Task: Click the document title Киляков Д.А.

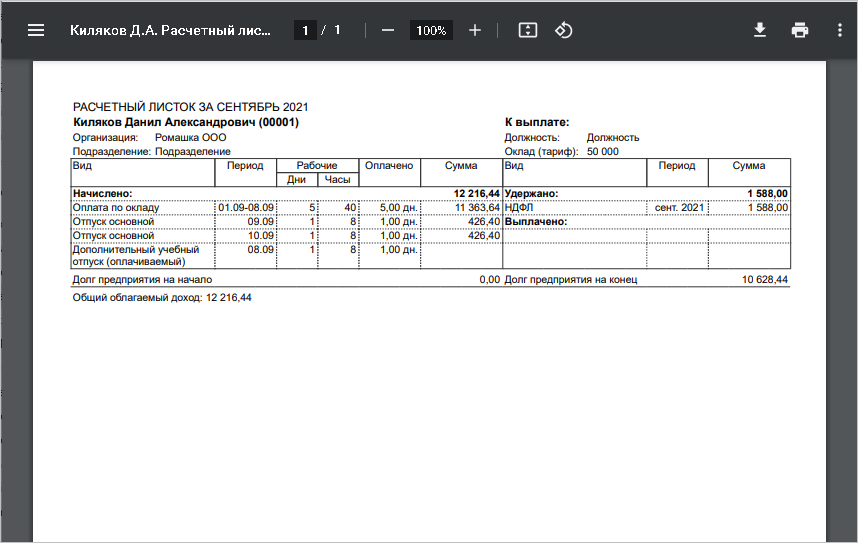Action: point(170,30)
